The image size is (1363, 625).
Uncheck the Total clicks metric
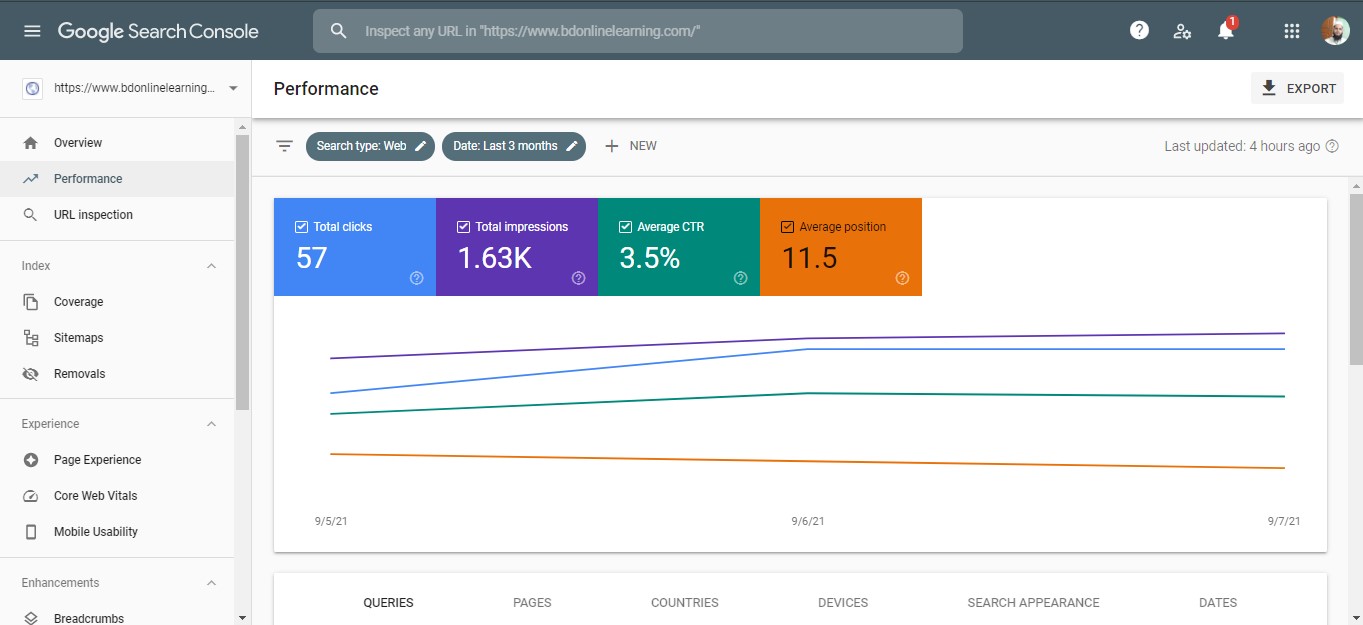coord(302,226)
